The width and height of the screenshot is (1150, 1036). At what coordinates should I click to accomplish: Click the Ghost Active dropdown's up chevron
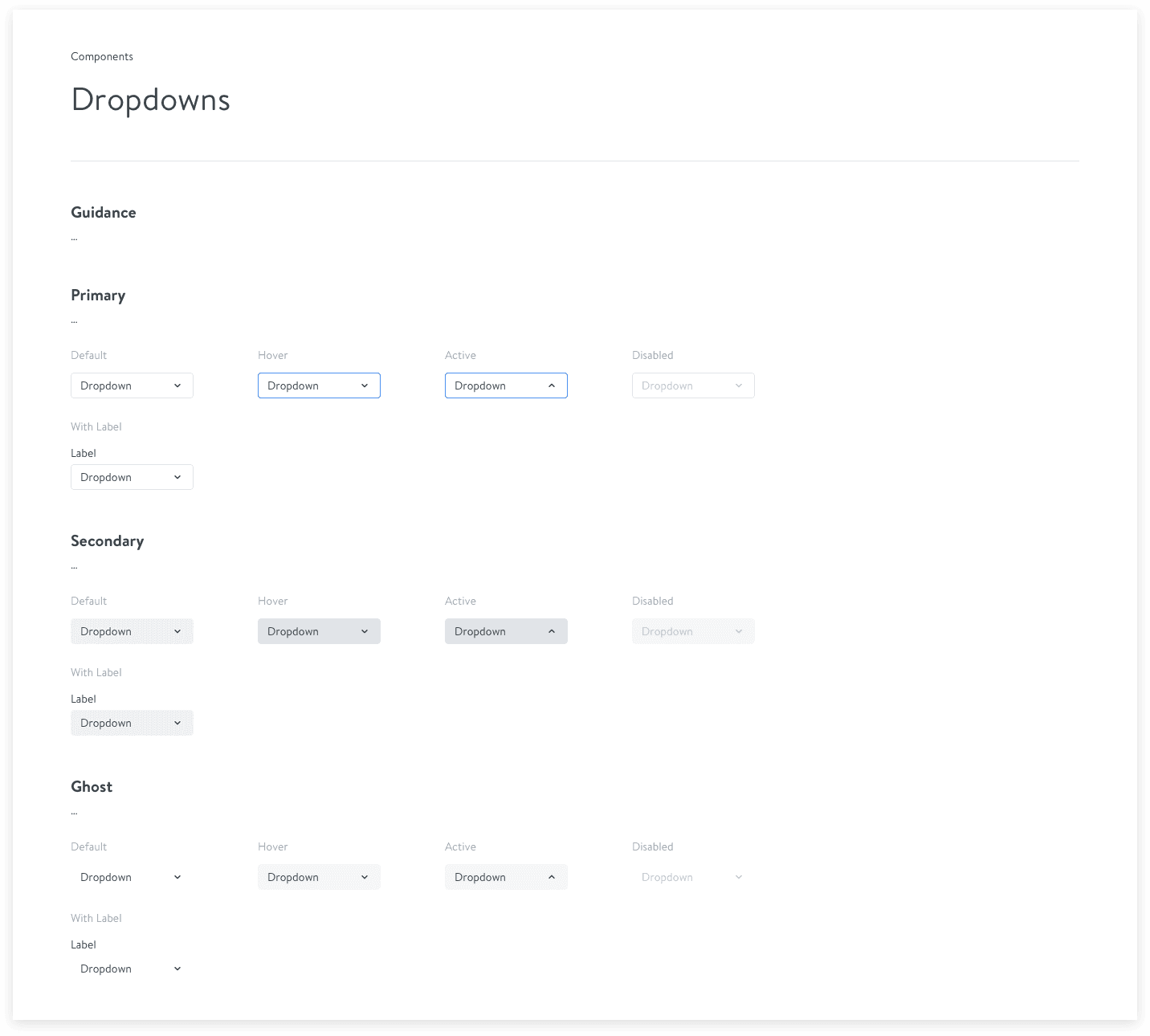tap(552, 877)
